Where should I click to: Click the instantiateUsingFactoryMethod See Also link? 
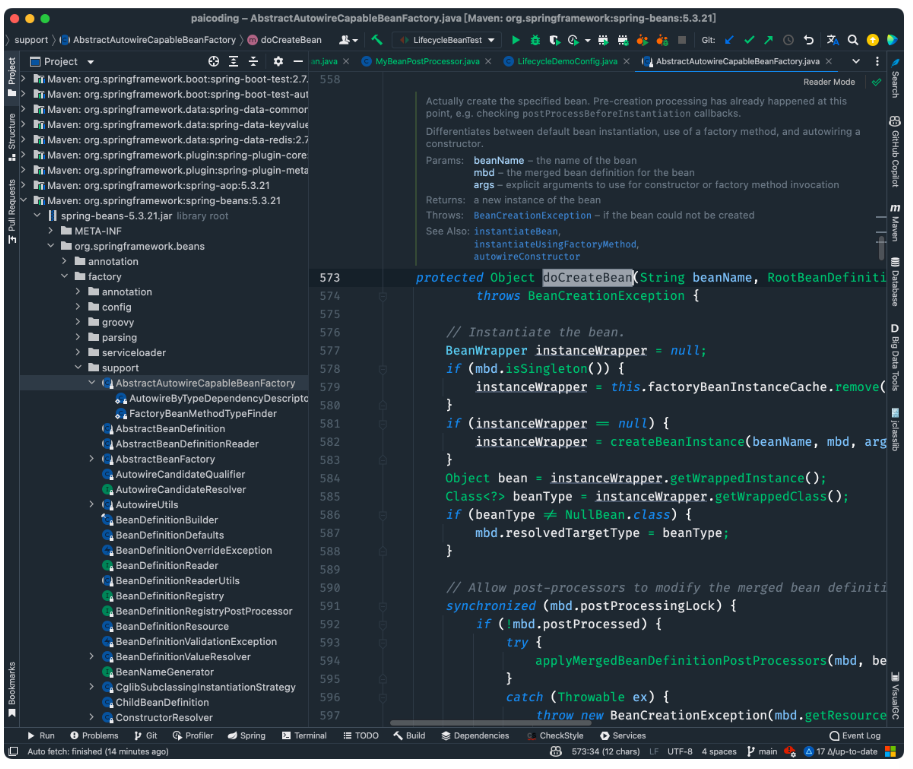[x=555, y=244]
